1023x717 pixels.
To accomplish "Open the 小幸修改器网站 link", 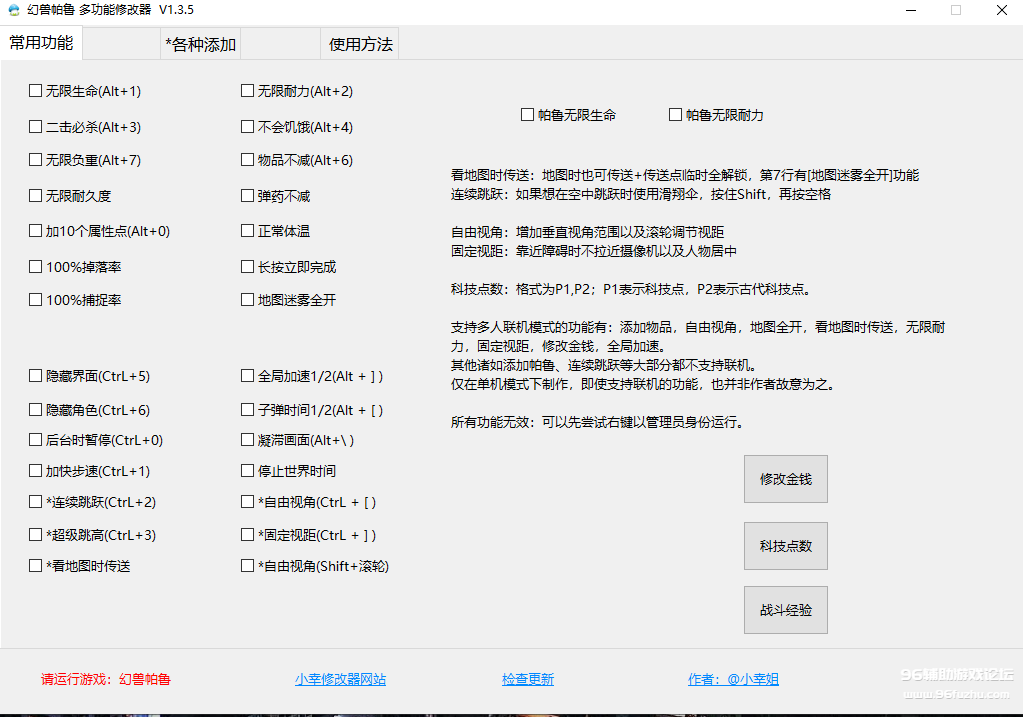I will point(340,680).
